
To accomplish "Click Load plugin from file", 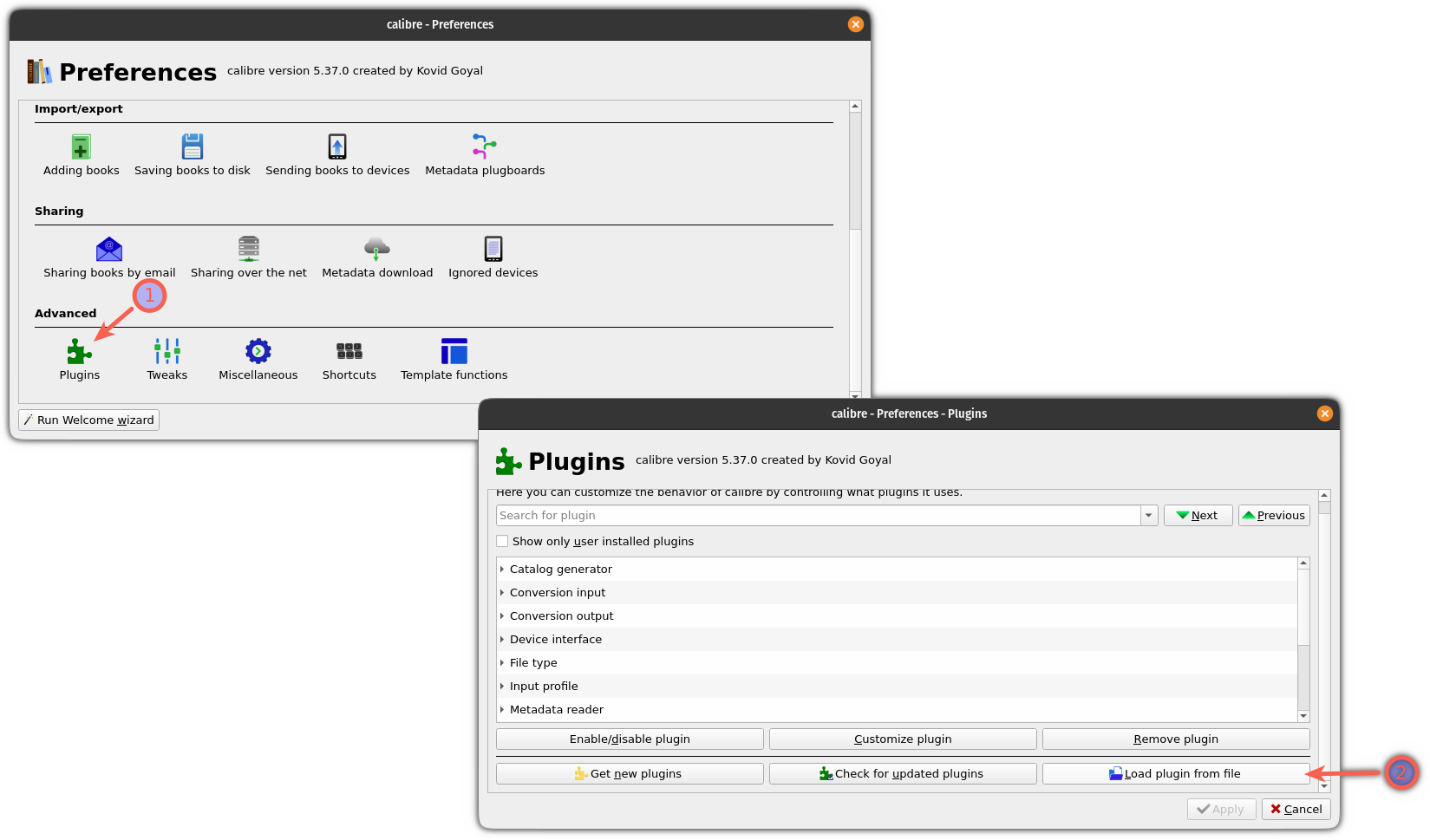I will pyautogui.click(x=1176, y=773).
